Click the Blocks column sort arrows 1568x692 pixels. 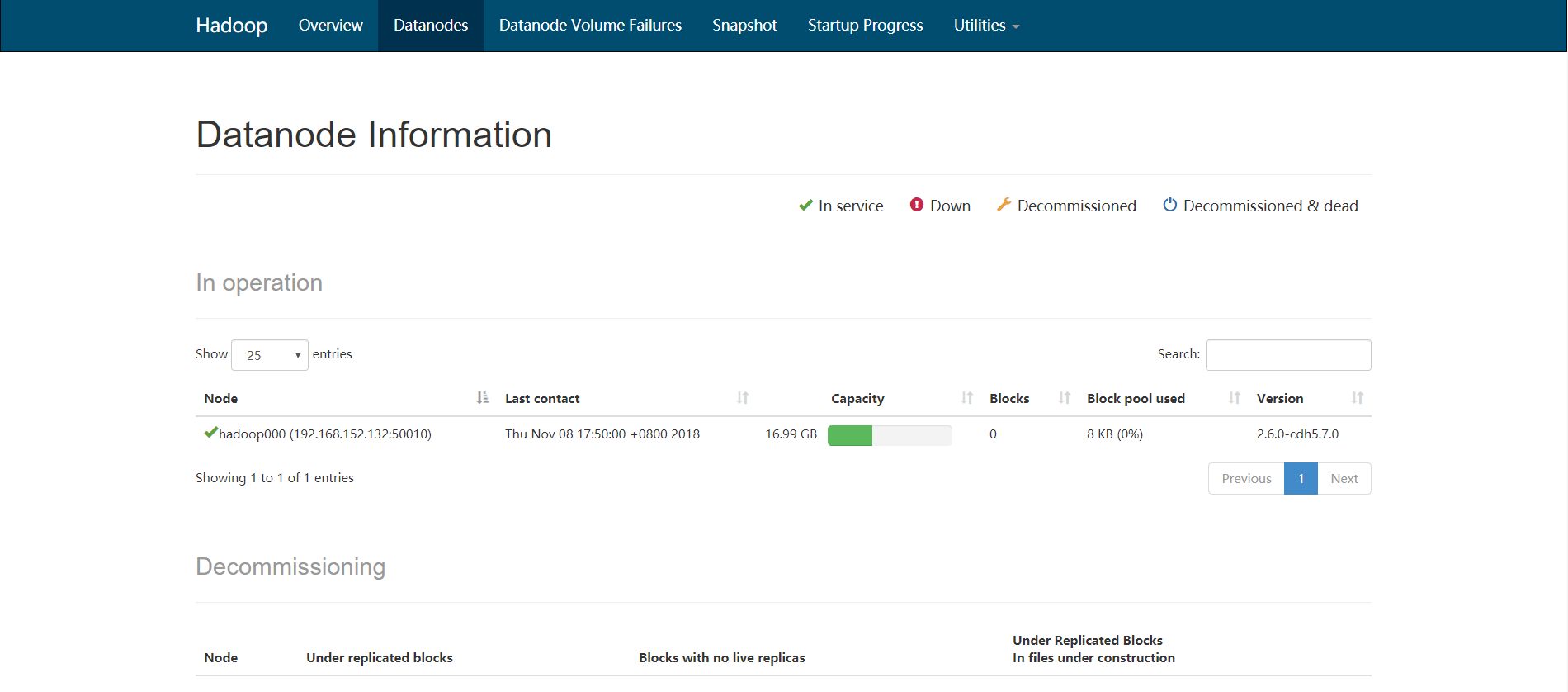[x=1065, y=398]
